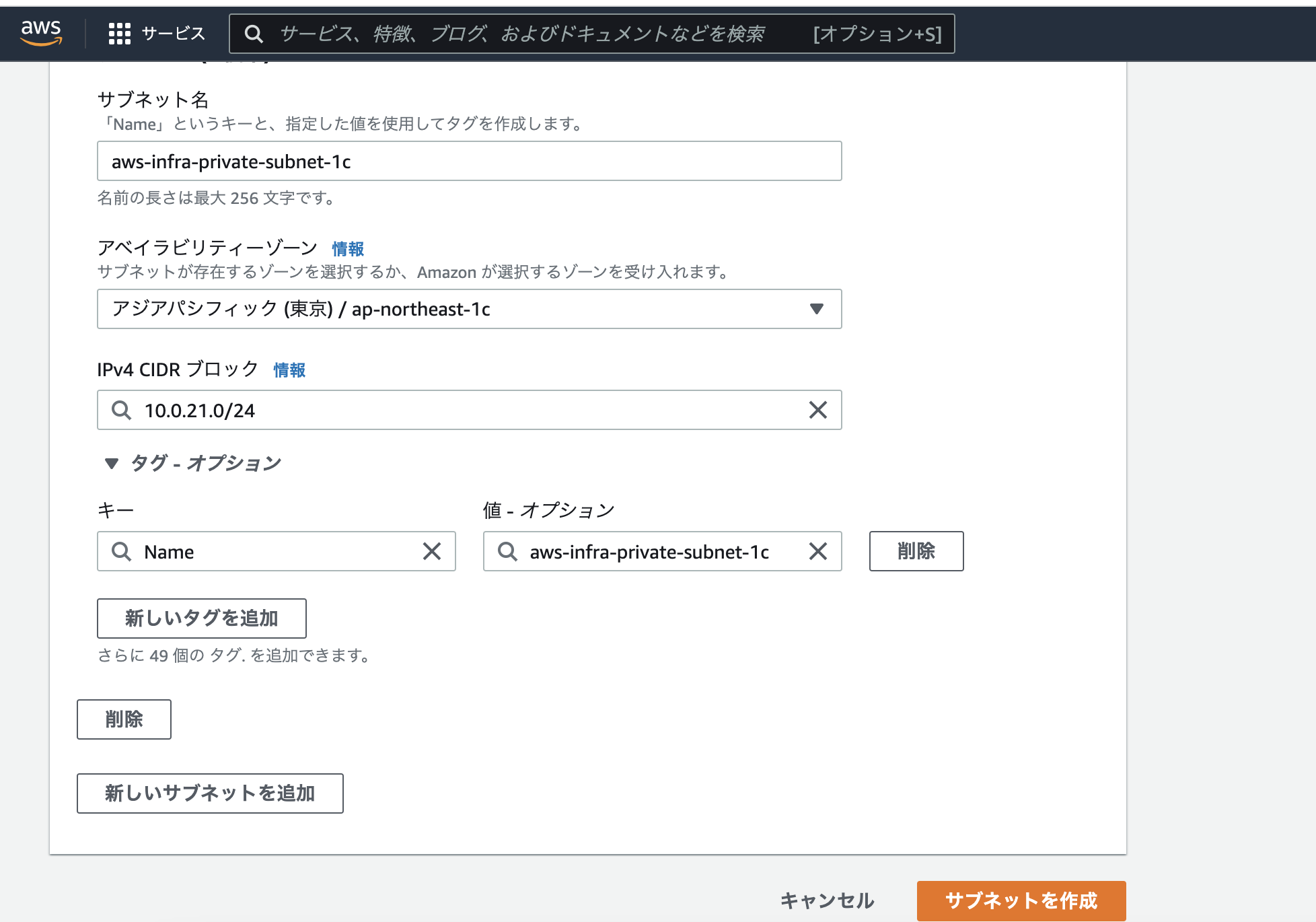Click the magnifier icon inside the CIDR field

pyautogui.click(x=122, y=410)
